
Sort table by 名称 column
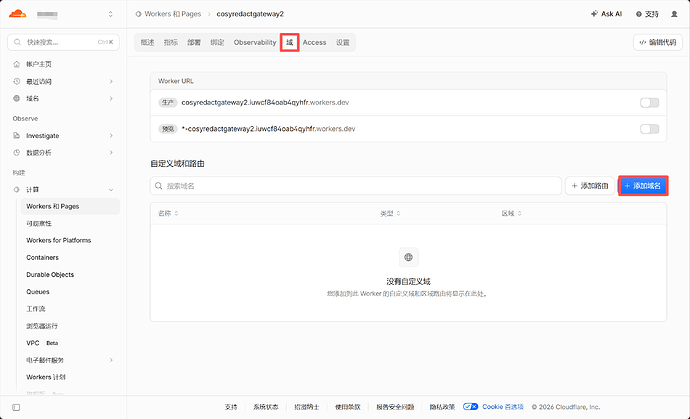tap(168, 213)
